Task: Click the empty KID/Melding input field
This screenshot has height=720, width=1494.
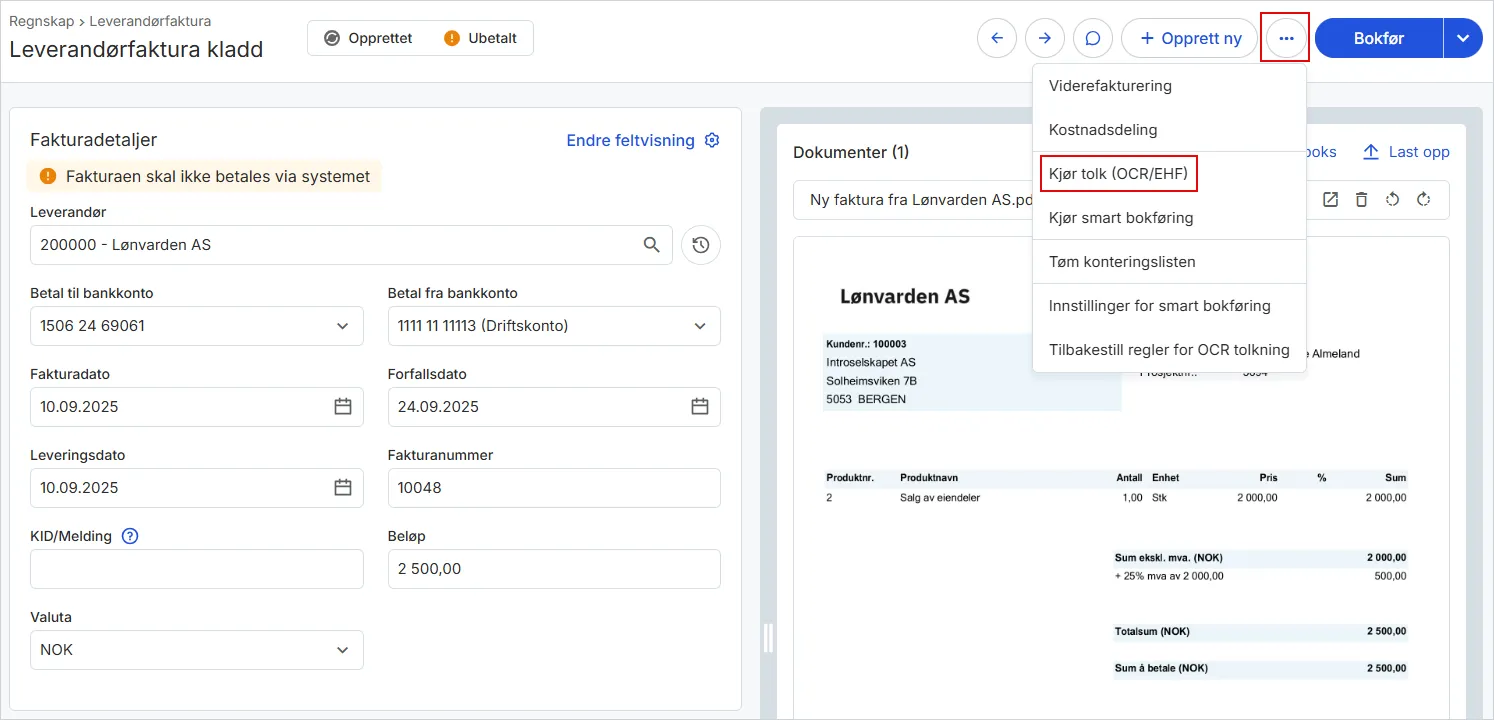Action: pyautogui.click(x=197, y=569)
